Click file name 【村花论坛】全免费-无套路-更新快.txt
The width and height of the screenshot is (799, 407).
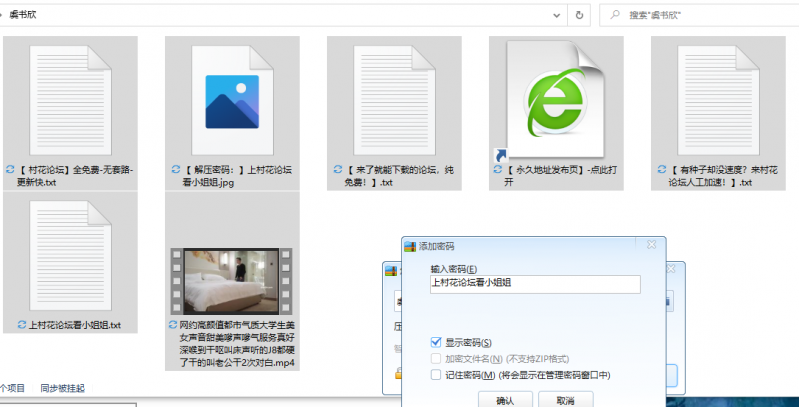click(x=75, y=176)
